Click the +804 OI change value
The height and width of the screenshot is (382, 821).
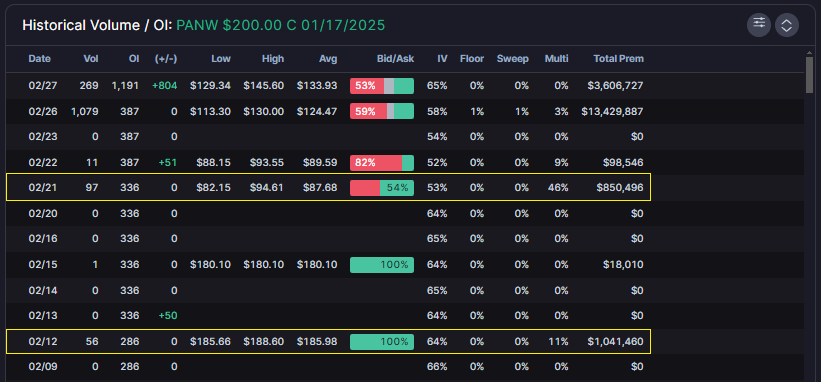[164, 86]
